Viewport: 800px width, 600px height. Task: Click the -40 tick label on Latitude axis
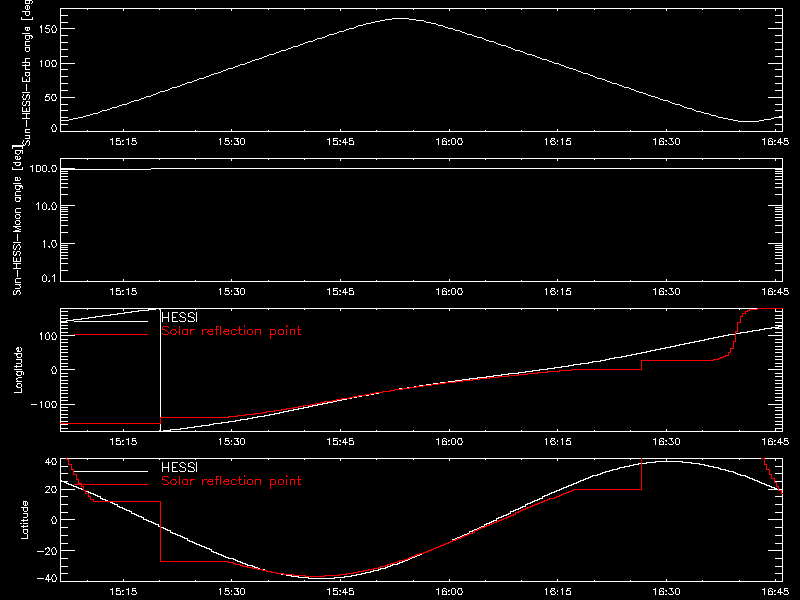pyautogui.click(x=47, y=579)
